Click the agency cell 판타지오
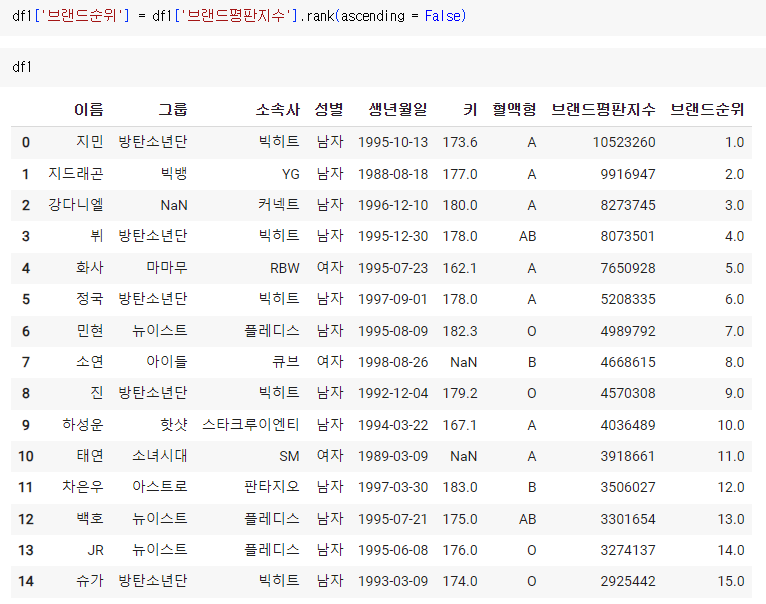The image size is (766, 604). pyautogui.click(x=272, y=487)
